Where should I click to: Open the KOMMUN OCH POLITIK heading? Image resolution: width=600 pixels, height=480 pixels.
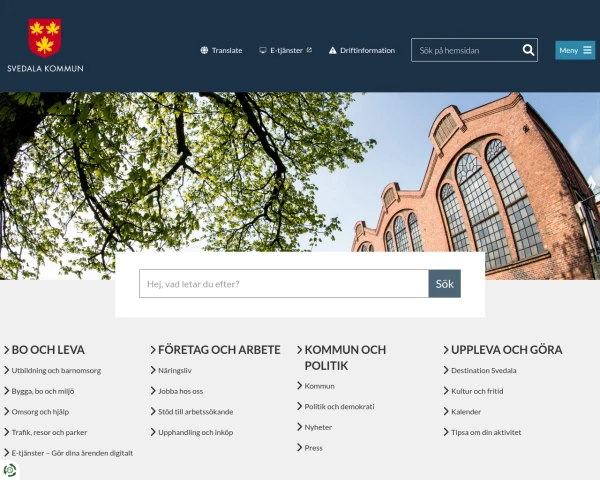(345, 358)
